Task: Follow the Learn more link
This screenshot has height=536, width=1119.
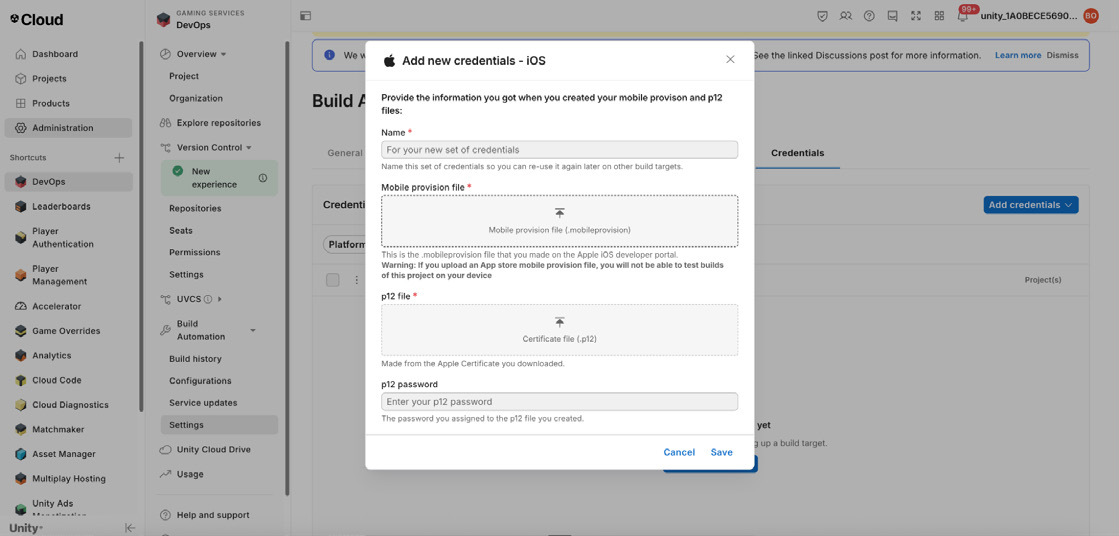Action: [1018, 55]
